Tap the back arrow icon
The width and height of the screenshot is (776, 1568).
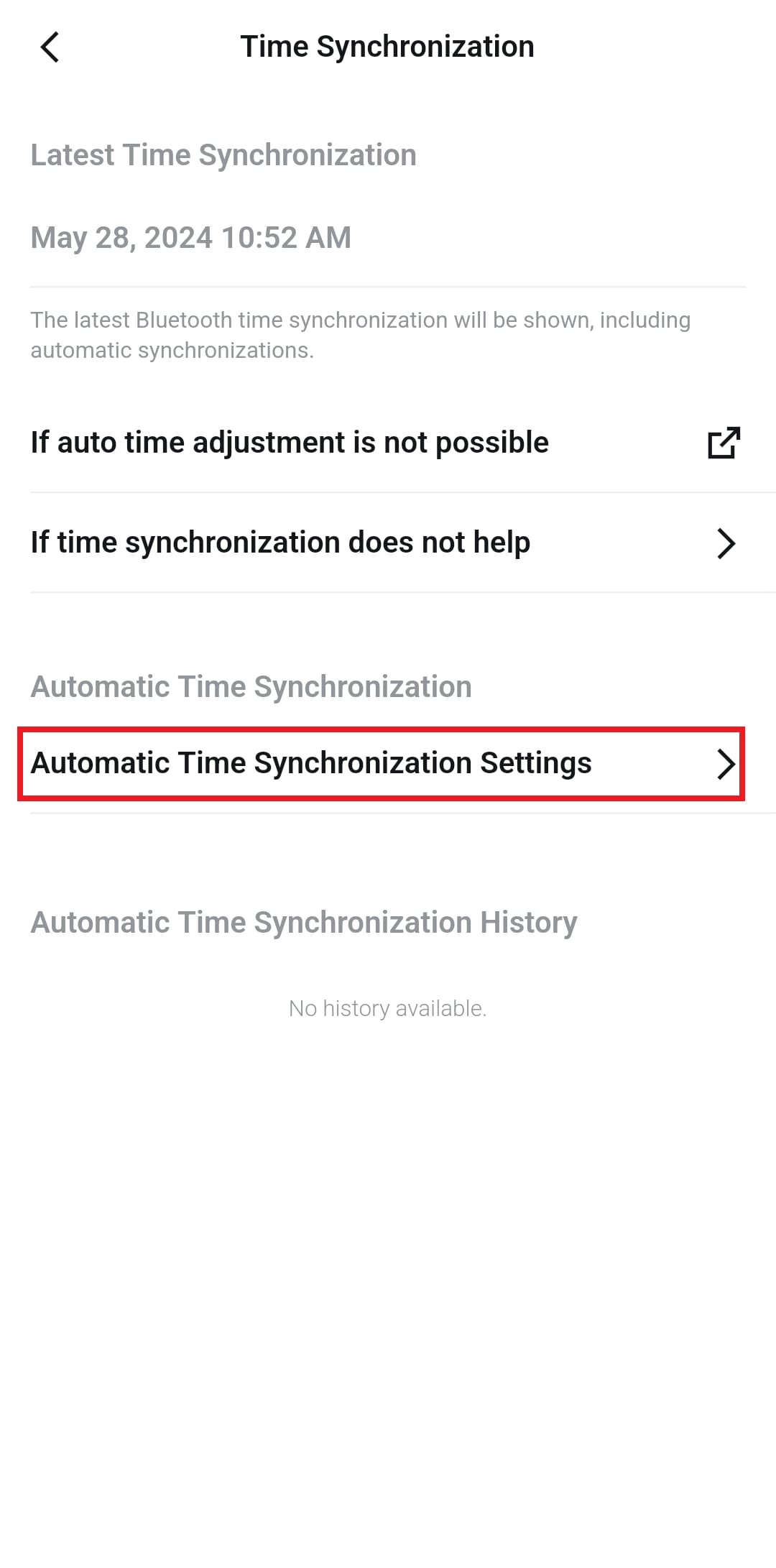[50, 47]
